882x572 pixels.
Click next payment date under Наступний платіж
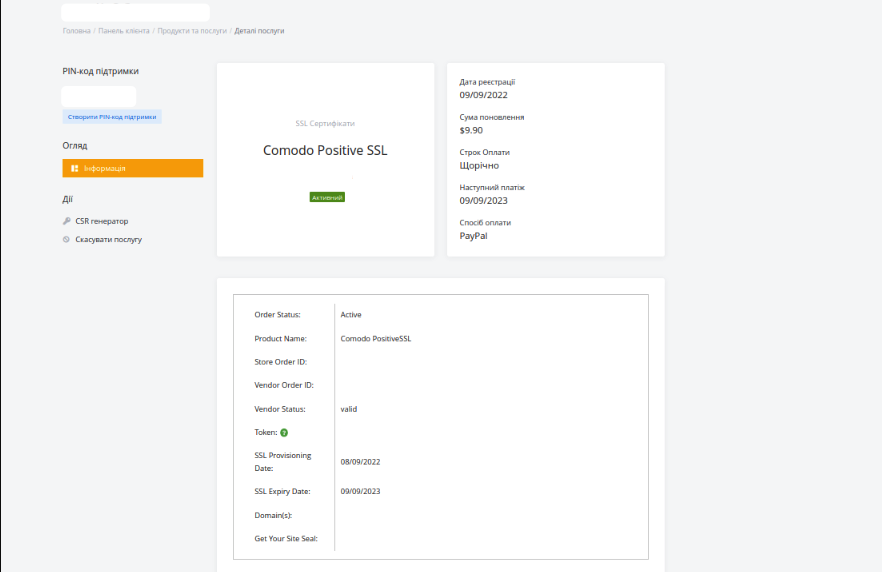pos(483,201)
